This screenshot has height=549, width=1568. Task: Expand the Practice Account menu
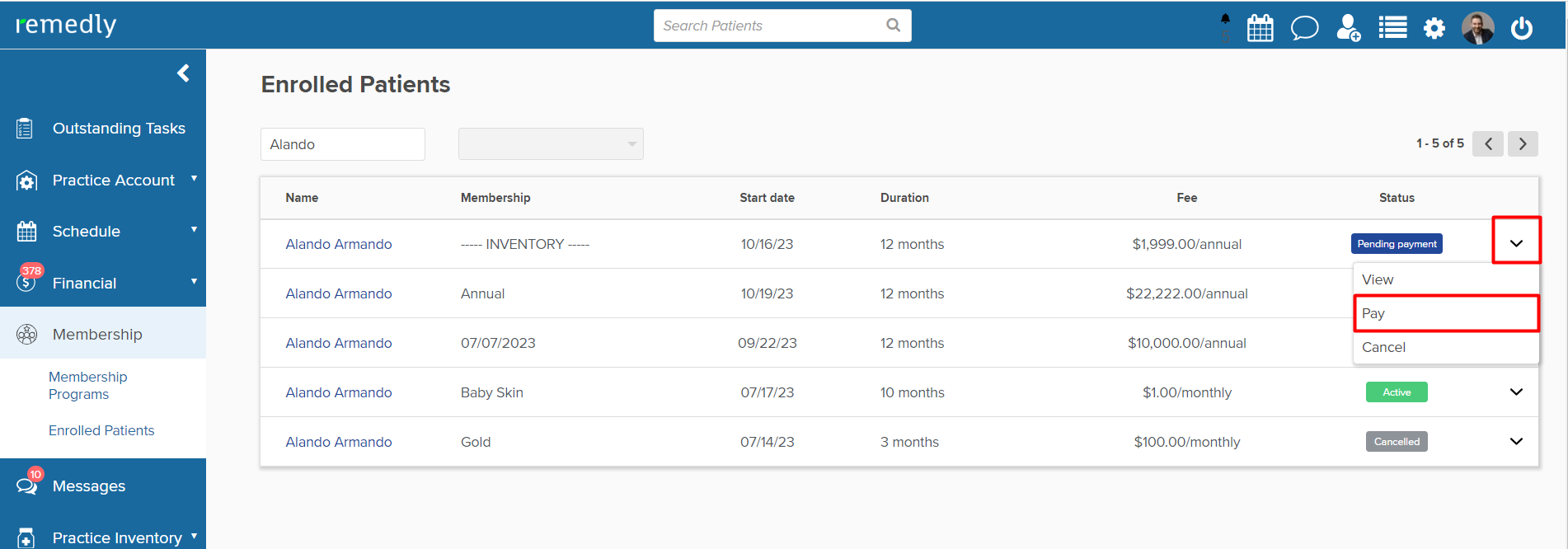click(113, 180)
